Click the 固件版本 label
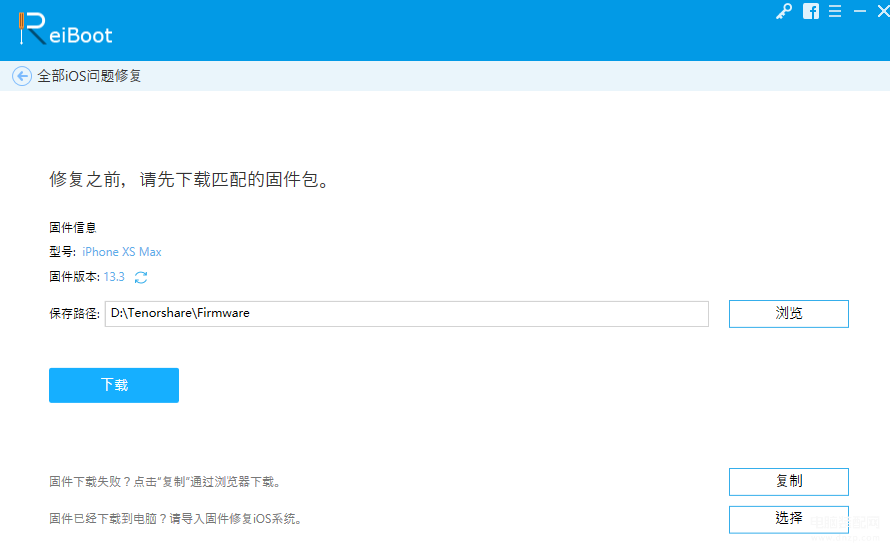 (x=74, y=277)
